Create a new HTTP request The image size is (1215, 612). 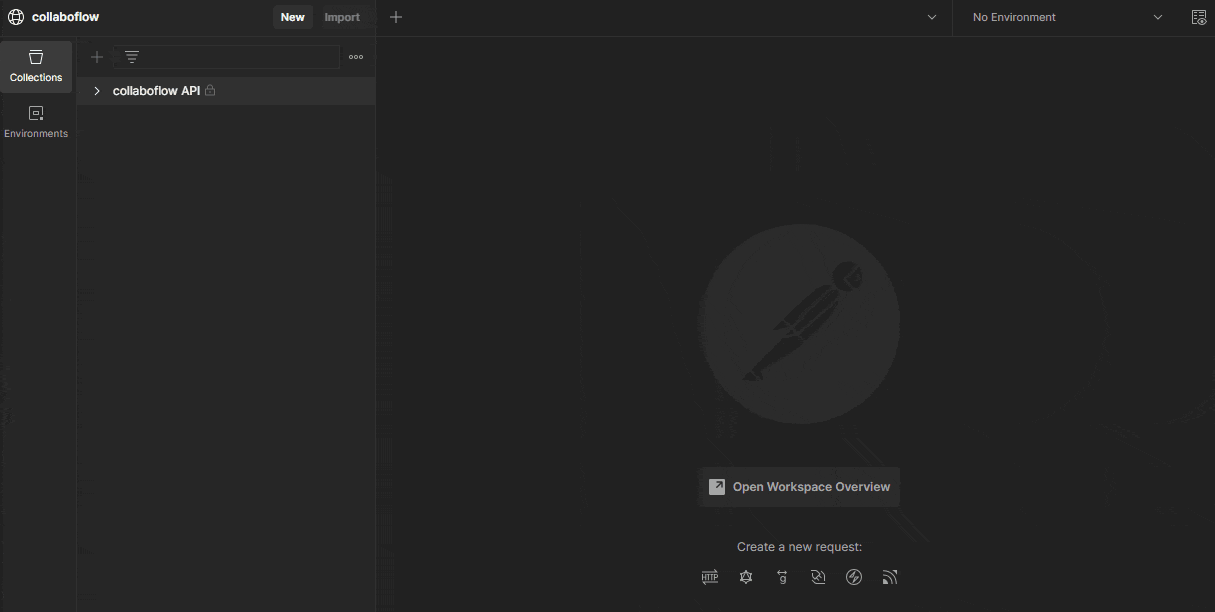pos(710,577)
